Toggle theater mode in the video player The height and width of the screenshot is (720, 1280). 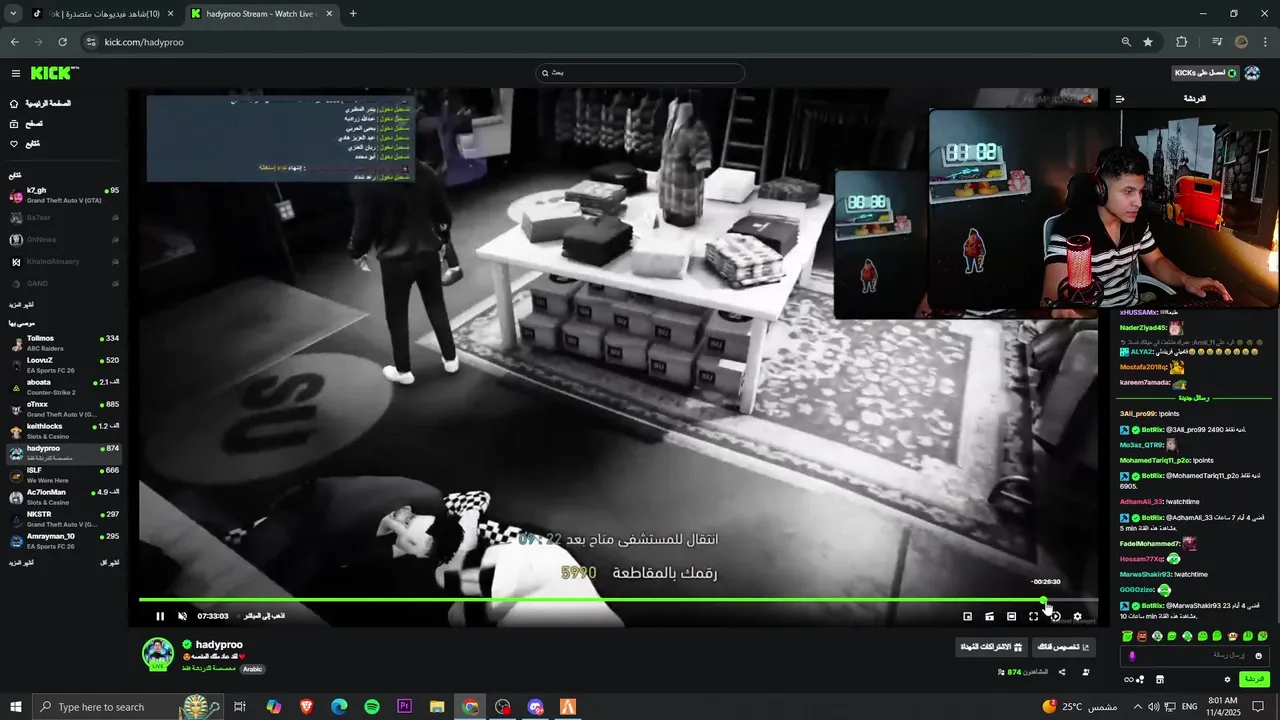click(x=1011, y=616)
